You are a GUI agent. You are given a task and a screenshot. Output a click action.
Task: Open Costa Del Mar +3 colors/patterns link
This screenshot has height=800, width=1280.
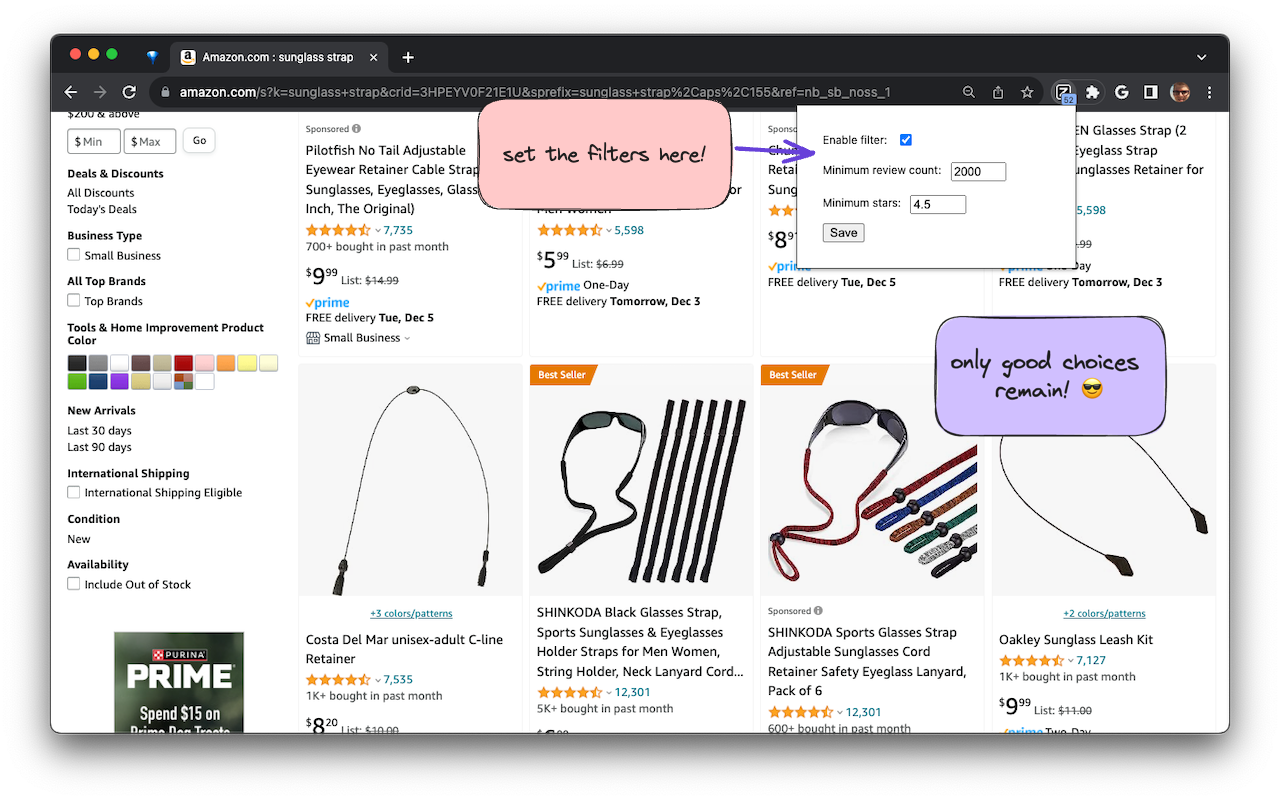411,614
